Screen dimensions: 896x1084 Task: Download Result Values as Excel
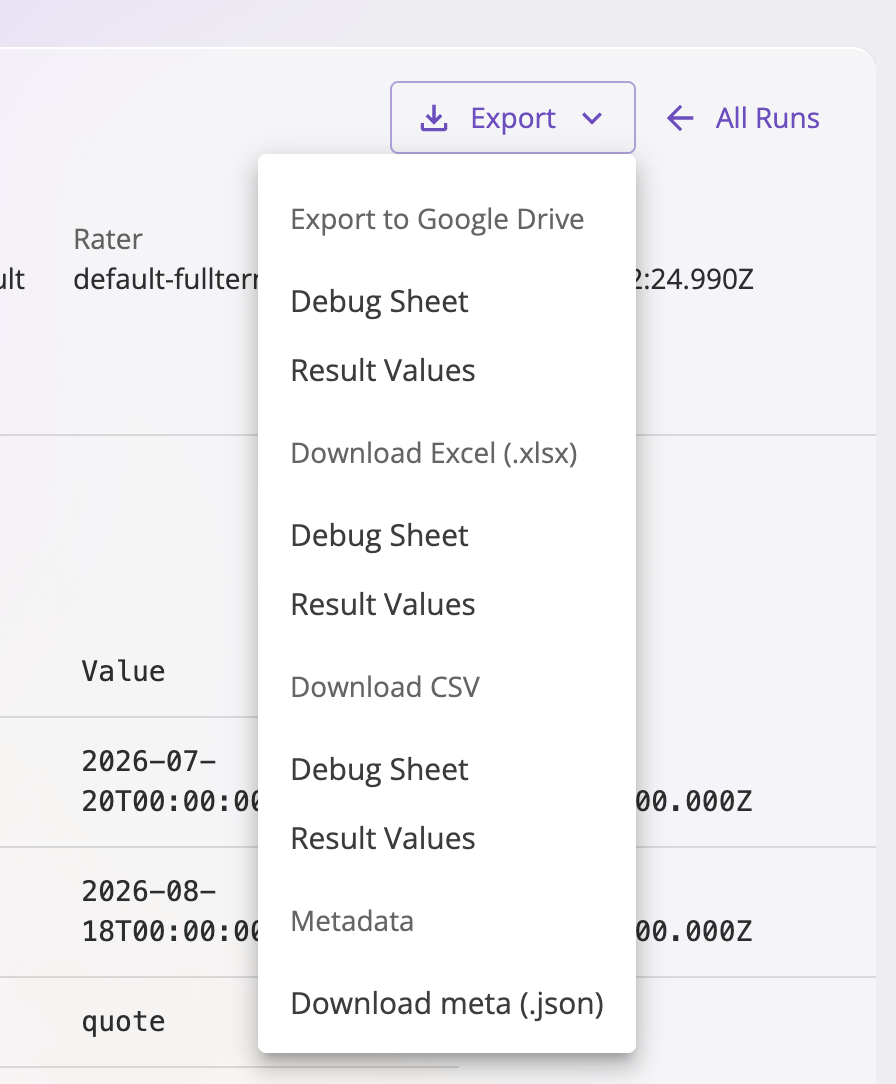pyautogui.click(x=447, y=604)
